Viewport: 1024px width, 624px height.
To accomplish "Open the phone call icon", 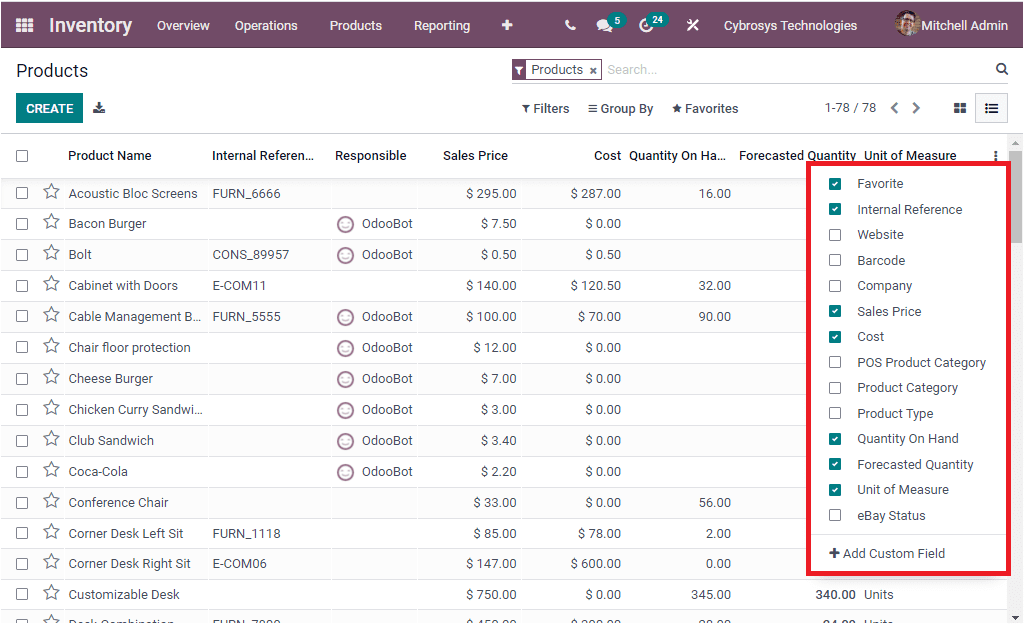I will point(569,25).
